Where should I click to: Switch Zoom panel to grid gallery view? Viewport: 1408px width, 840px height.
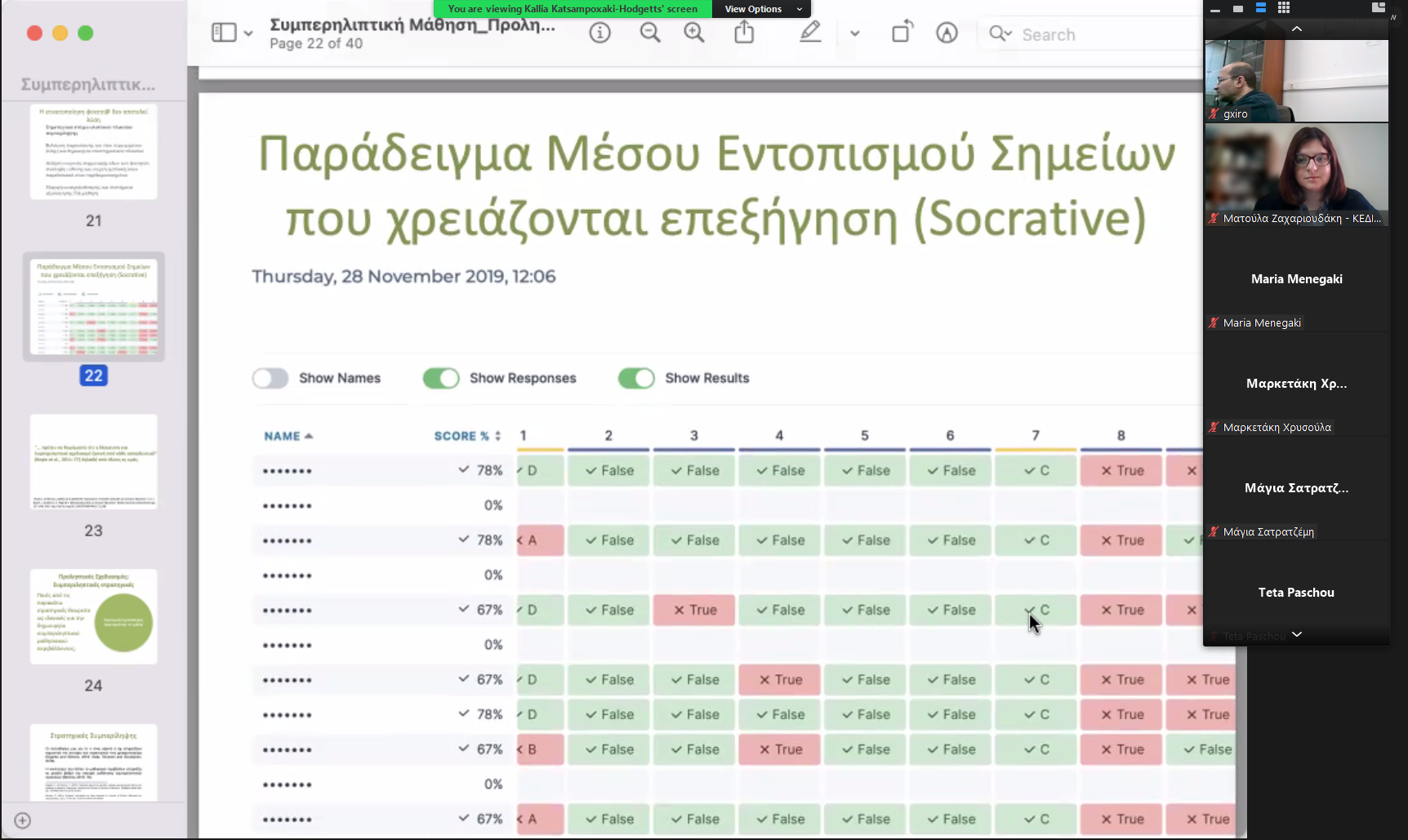click(x=1284, y=8)
